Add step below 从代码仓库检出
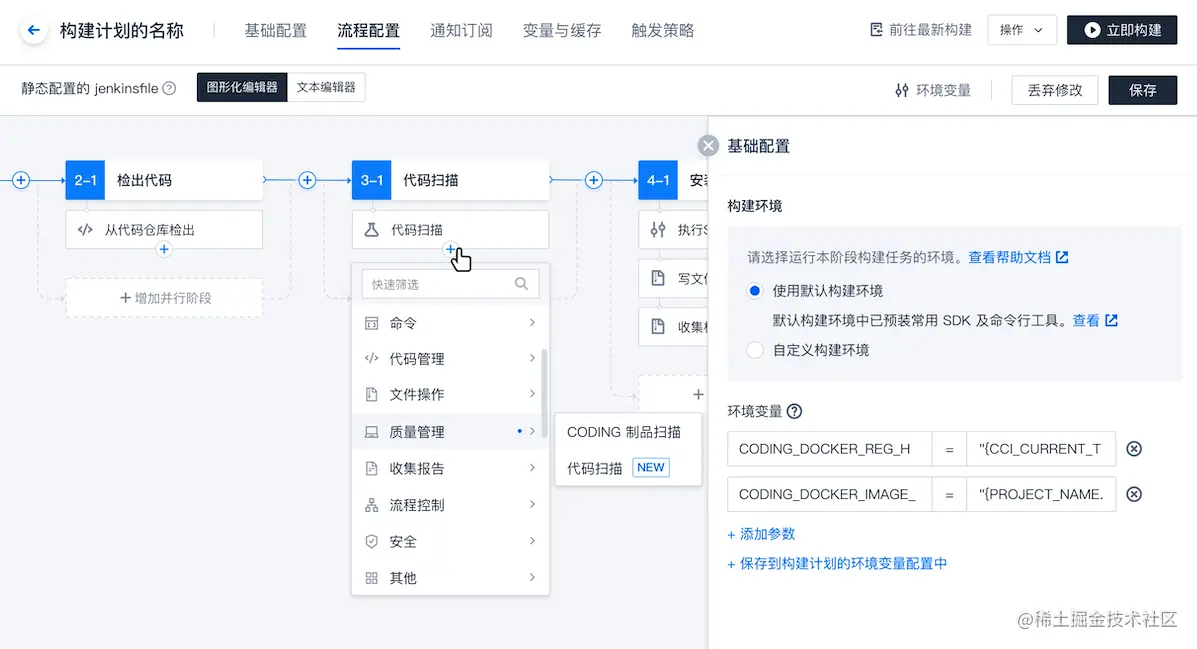This screenshot has height=649, width=1197. (x=163, y=250)
